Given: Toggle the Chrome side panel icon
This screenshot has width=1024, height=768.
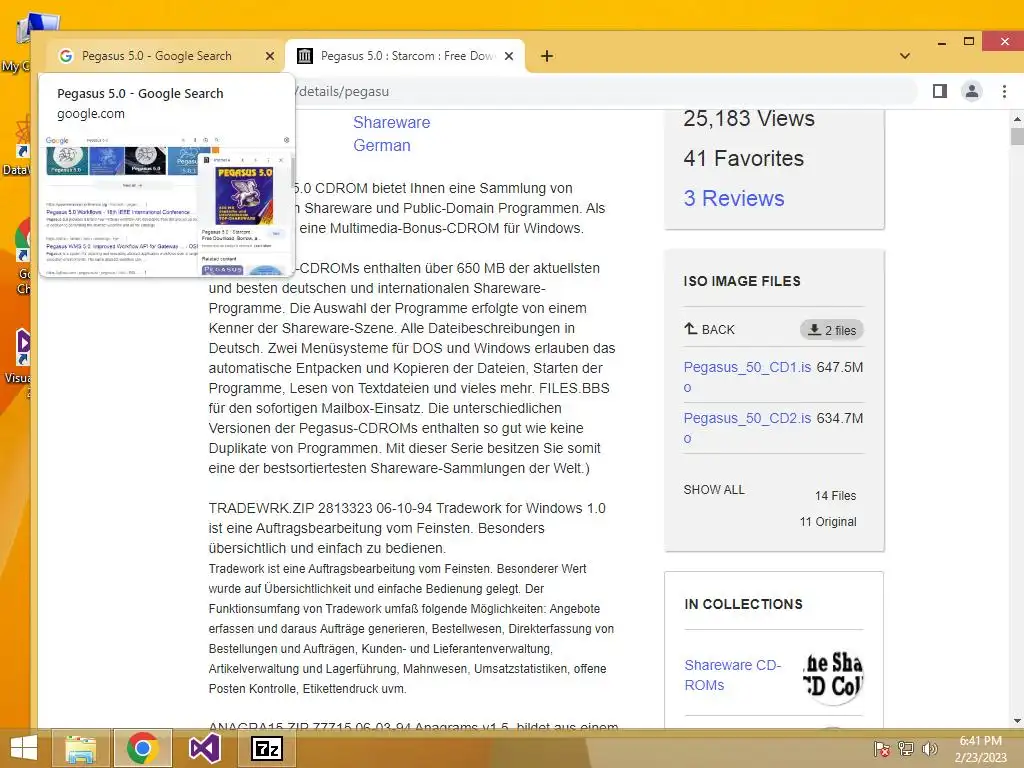Looking at the screenshot, I should tap(940, 91).
